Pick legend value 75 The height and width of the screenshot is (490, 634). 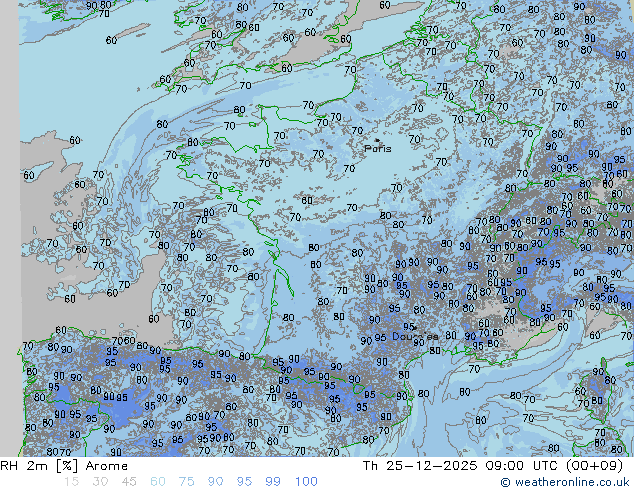pyautogui.click(x=186, y=482)
